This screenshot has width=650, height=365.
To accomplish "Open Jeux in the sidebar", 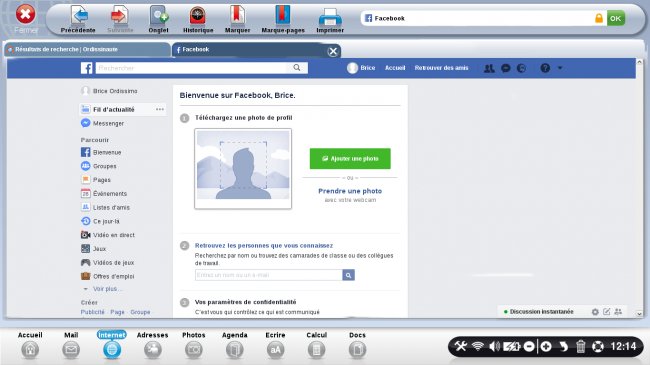I will click(94, 249).
